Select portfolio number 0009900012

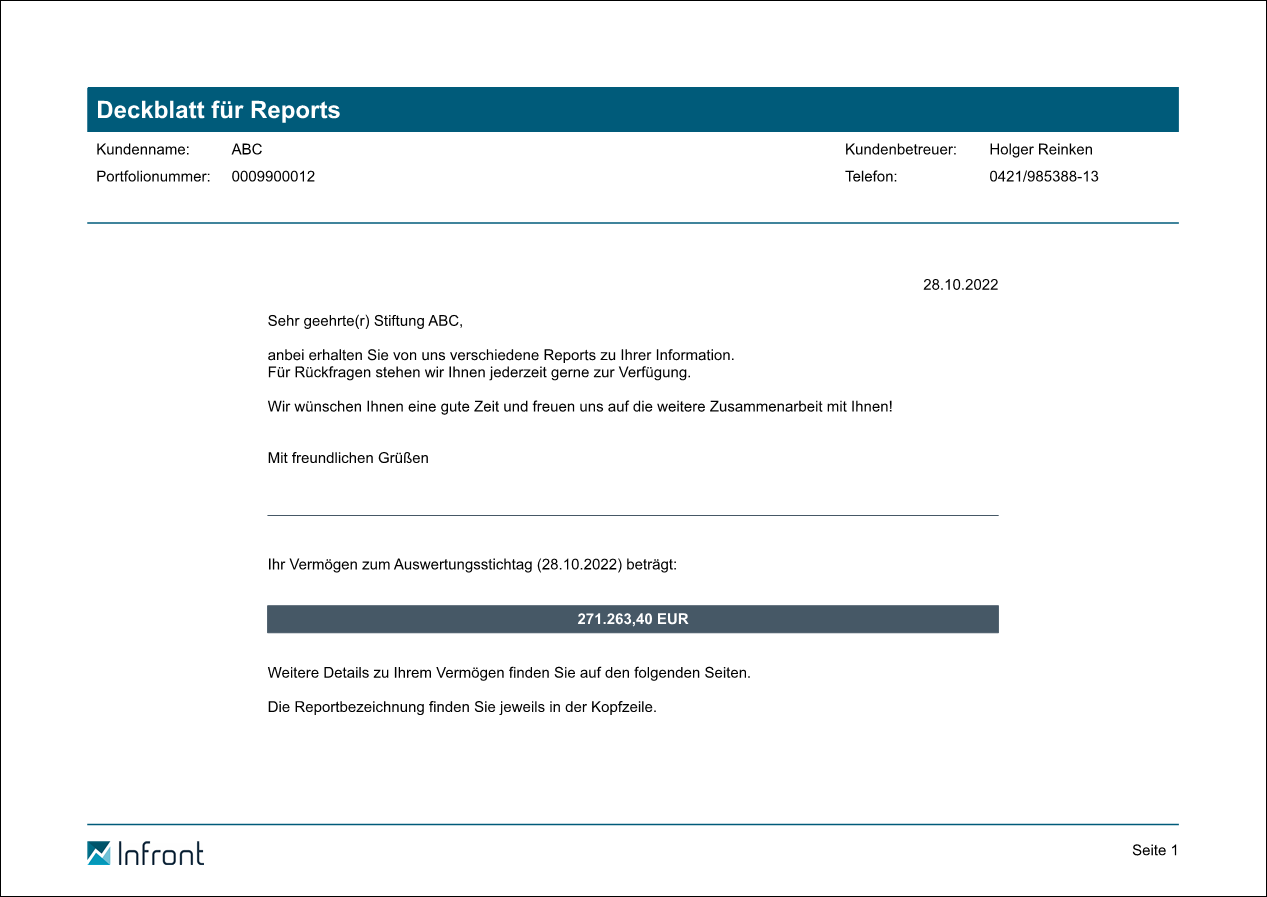click(273, 177)
